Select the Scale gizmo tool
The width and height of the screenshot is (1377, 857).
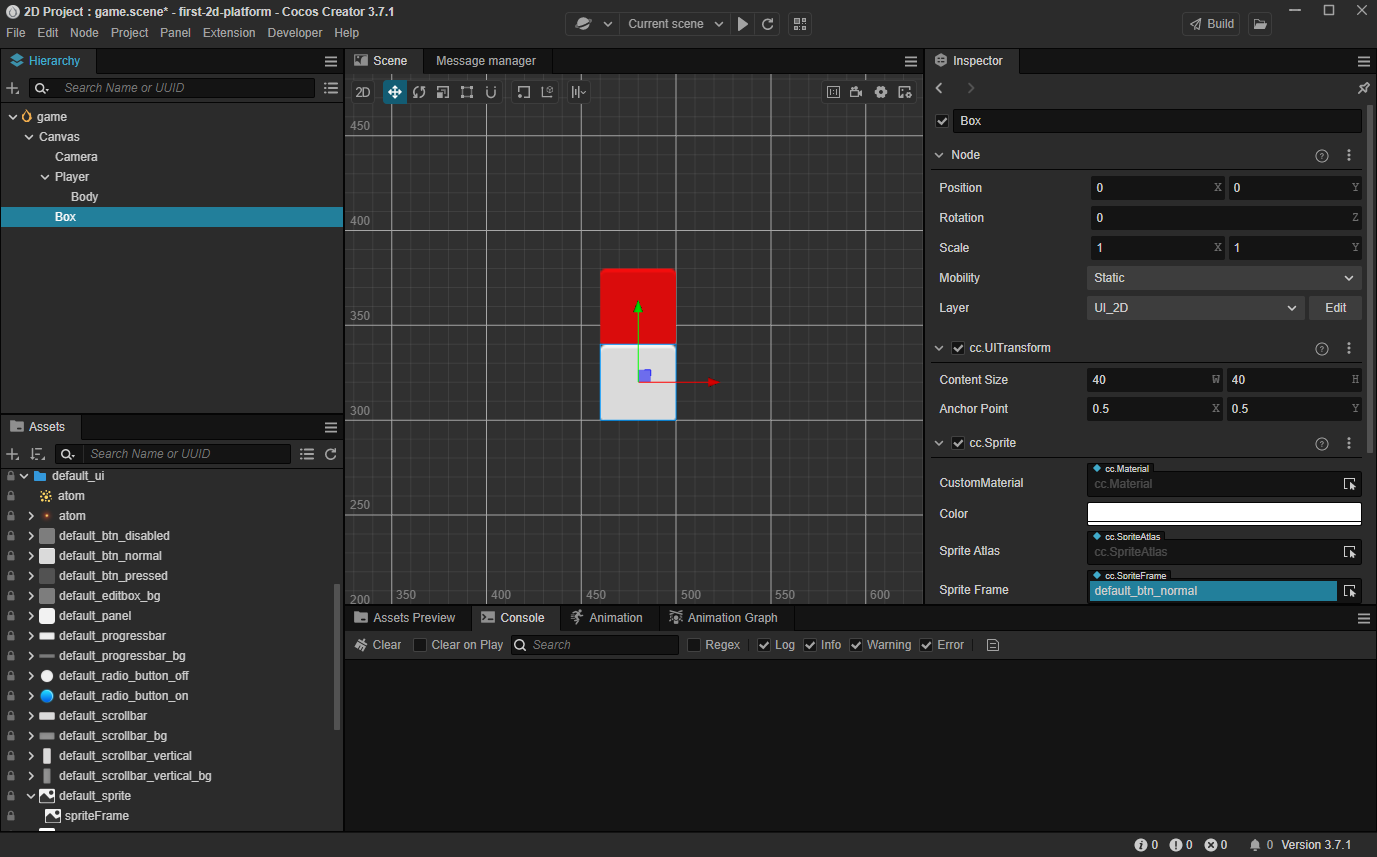tap(443, 92)
